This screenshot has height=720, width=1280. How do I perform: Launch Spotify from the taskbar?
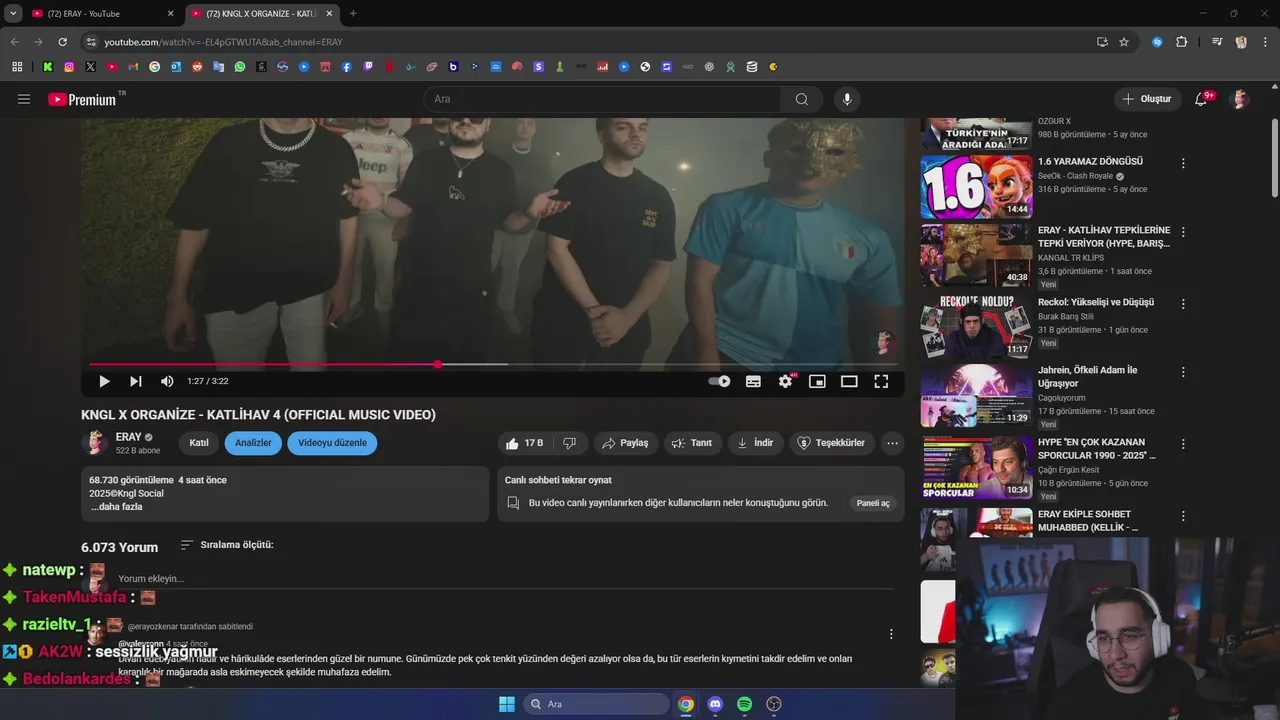pyautogui.click(x=744, y=704)
